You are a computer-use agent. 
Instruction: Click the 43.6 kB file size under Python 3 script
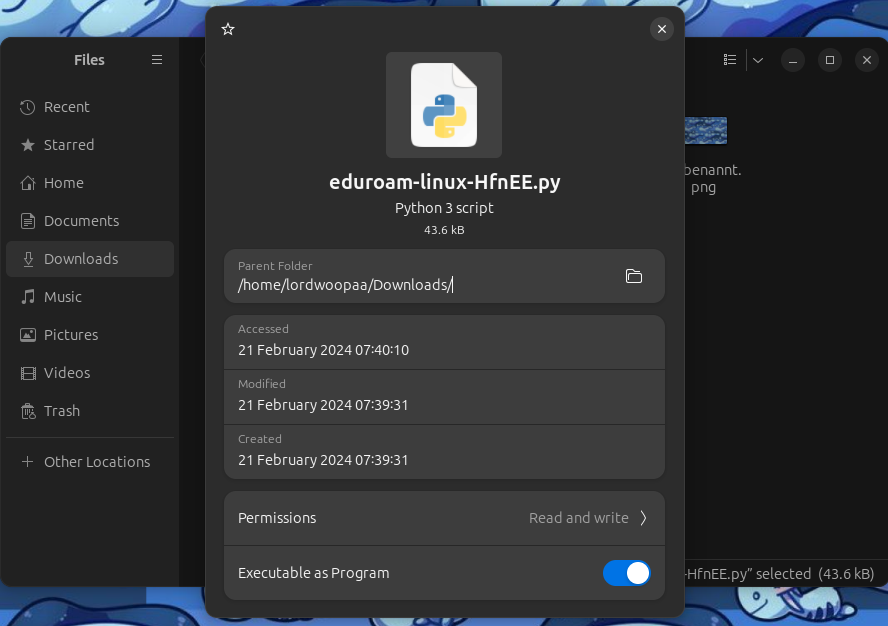coord(444,230)
